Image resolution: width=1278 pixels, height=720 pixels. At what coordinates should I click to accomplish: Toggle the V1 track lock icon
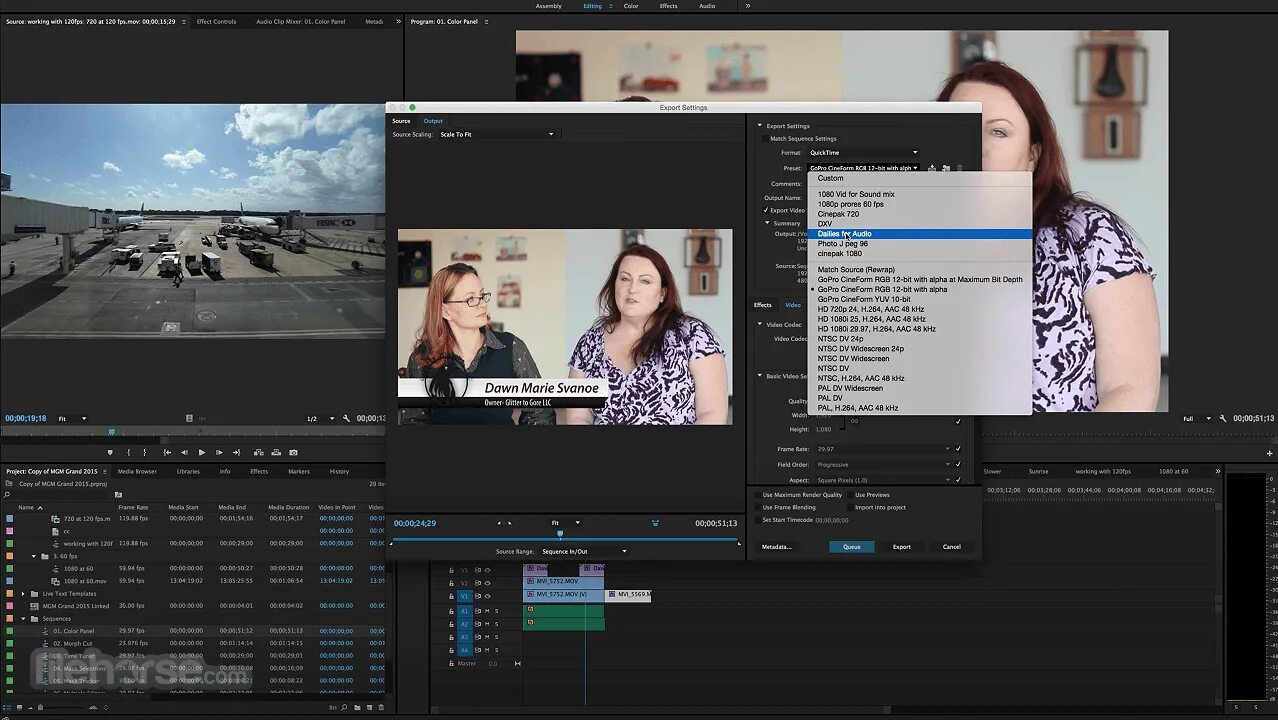tap(451, 596)
